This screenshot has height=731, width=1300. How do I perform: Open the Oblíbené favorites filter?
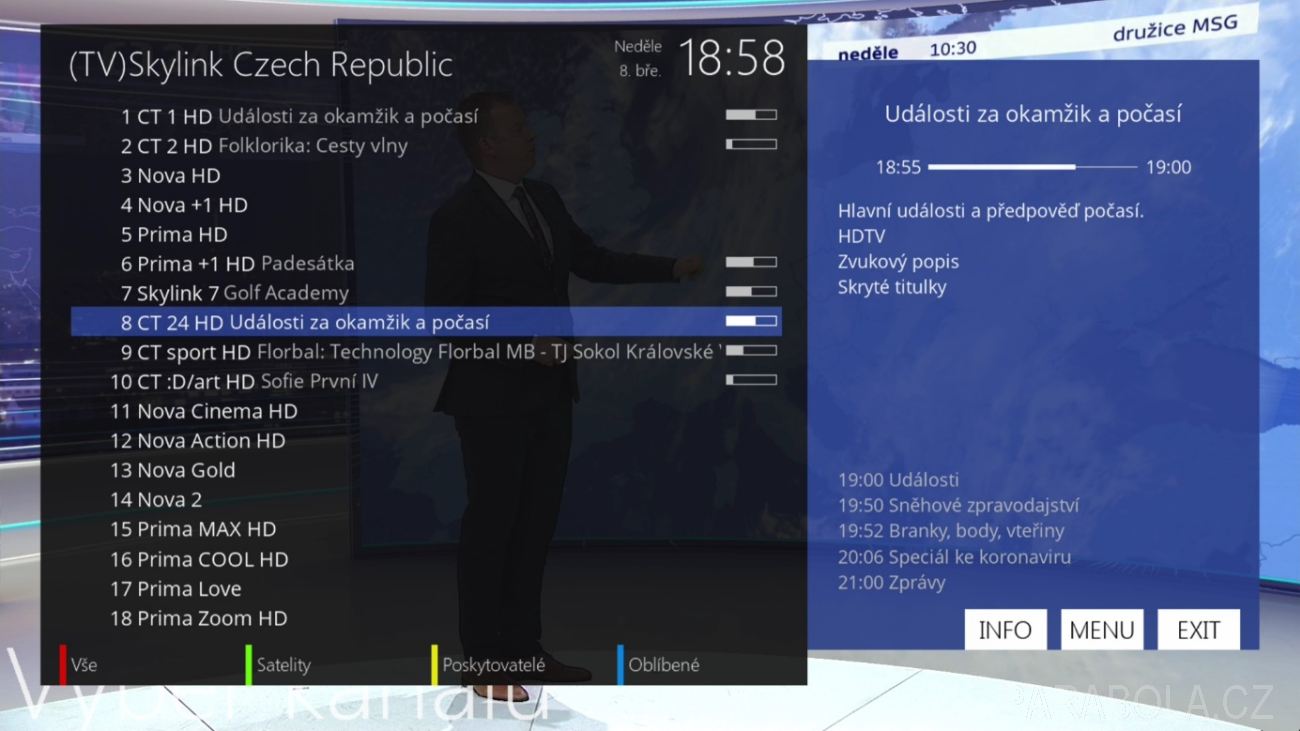click(664, 665)
